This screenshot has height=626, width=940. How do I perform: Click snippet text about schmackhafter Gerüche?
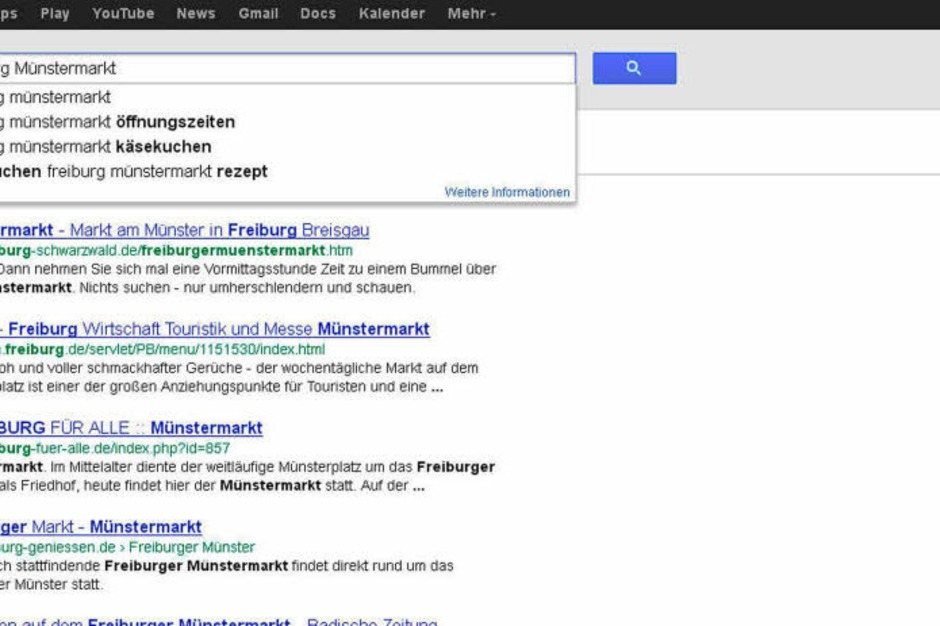point(239,368)
